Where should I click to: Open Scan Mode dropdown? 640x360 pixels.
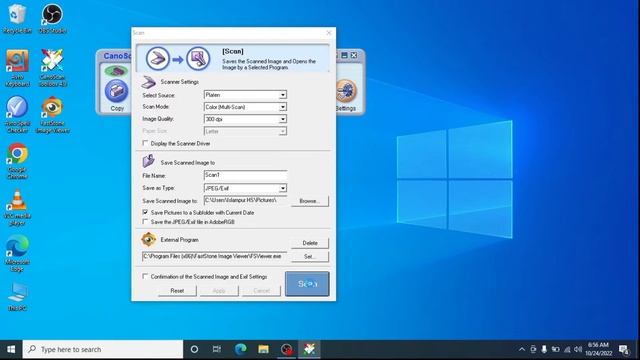[282, 107]
